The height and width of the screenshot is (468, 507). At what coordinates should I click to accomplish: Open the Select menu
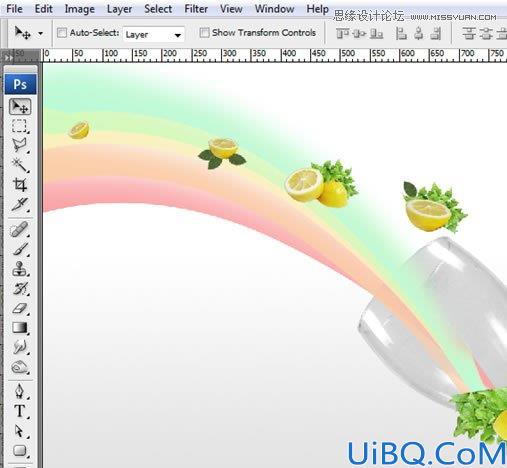(x=158, y=9)
